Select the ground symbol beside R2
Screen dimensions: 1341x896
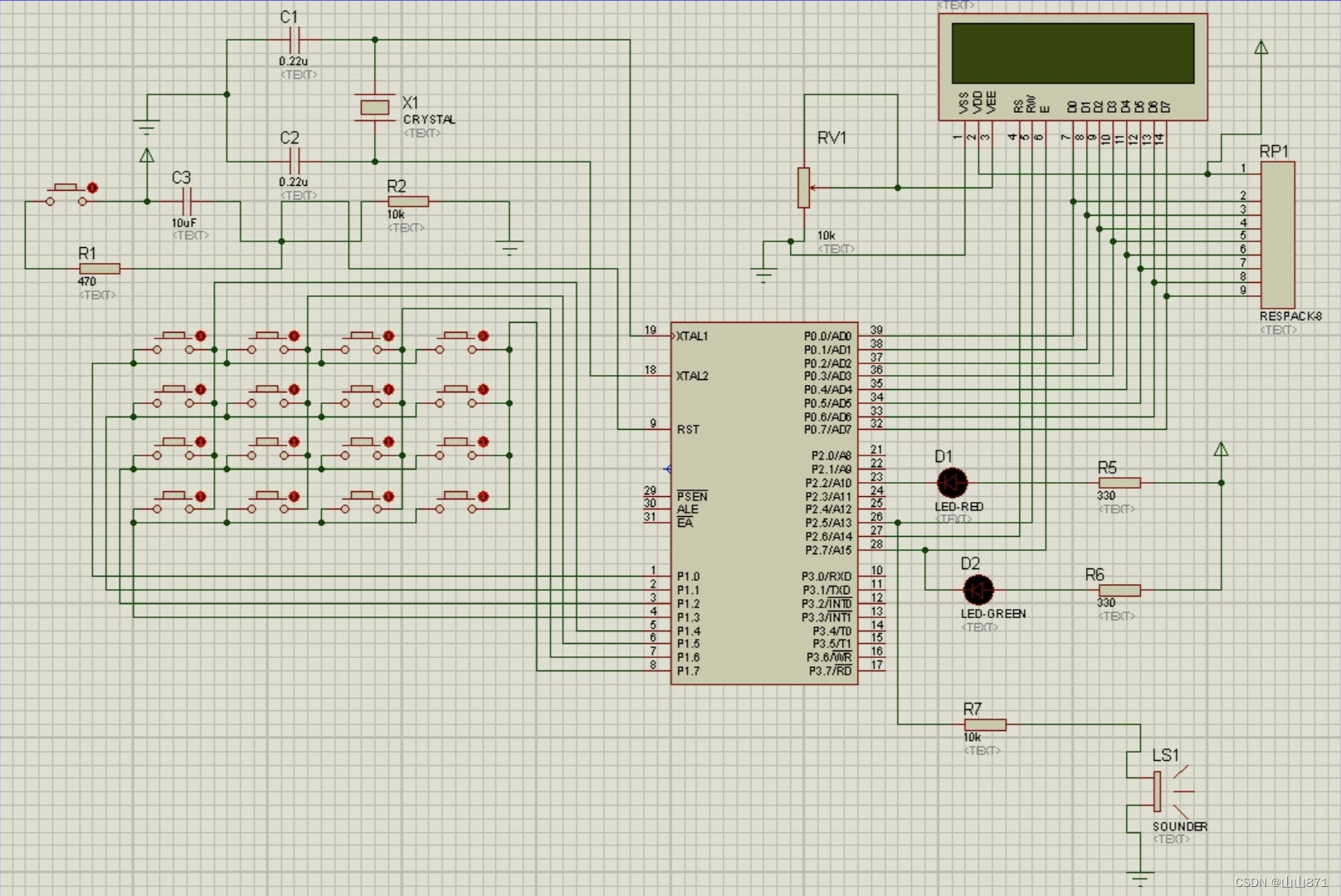coord(510,248)
